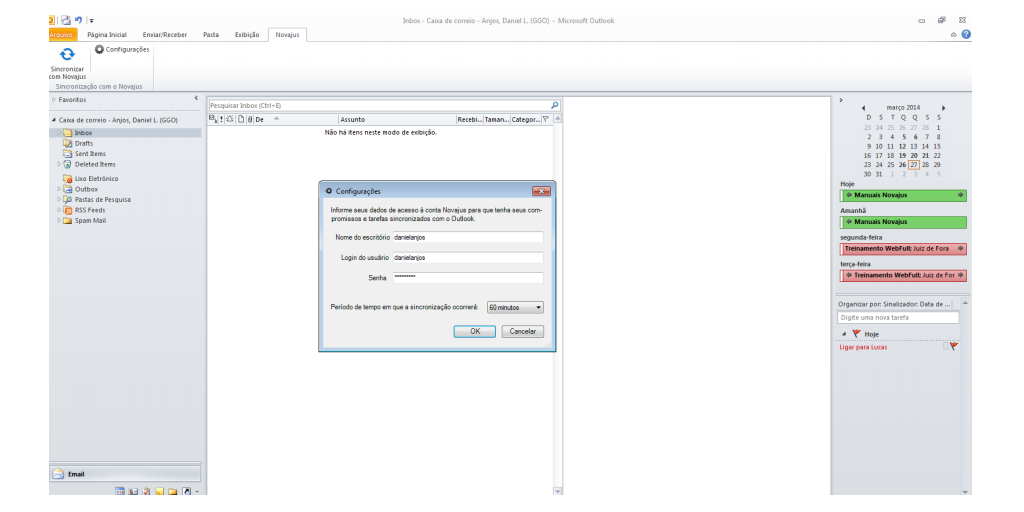Open Notes icon in navigation bottom bar
The image size is (1024, 512).
pos(159,491)
